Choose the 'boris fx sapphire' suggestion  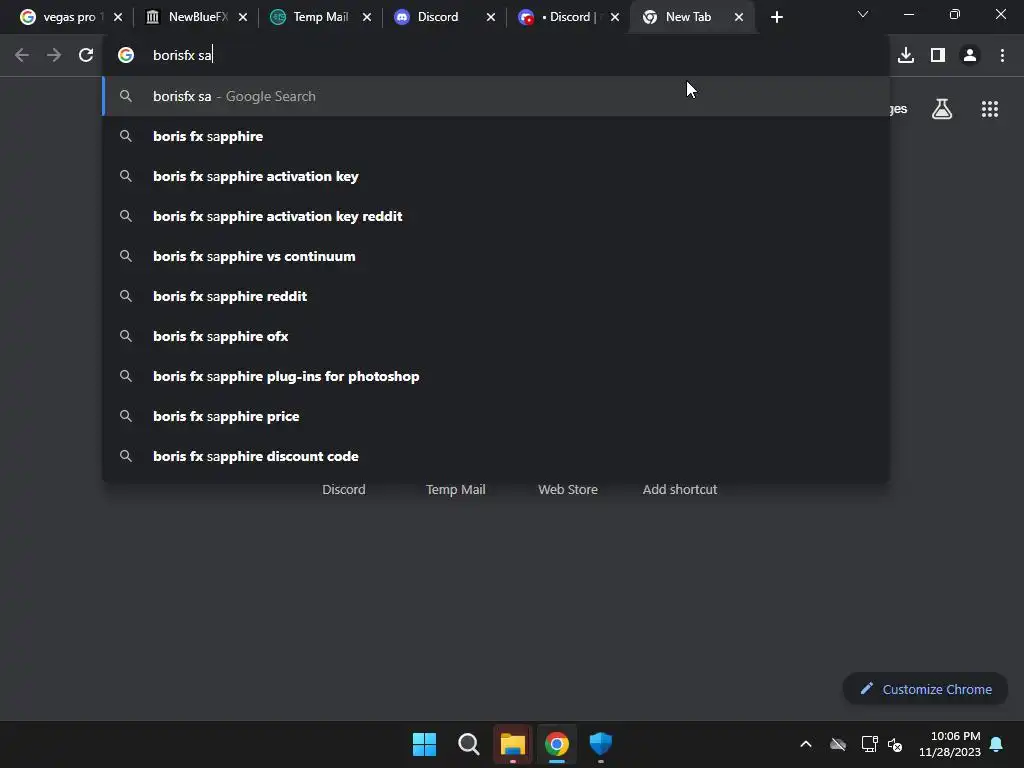point(496,136)
